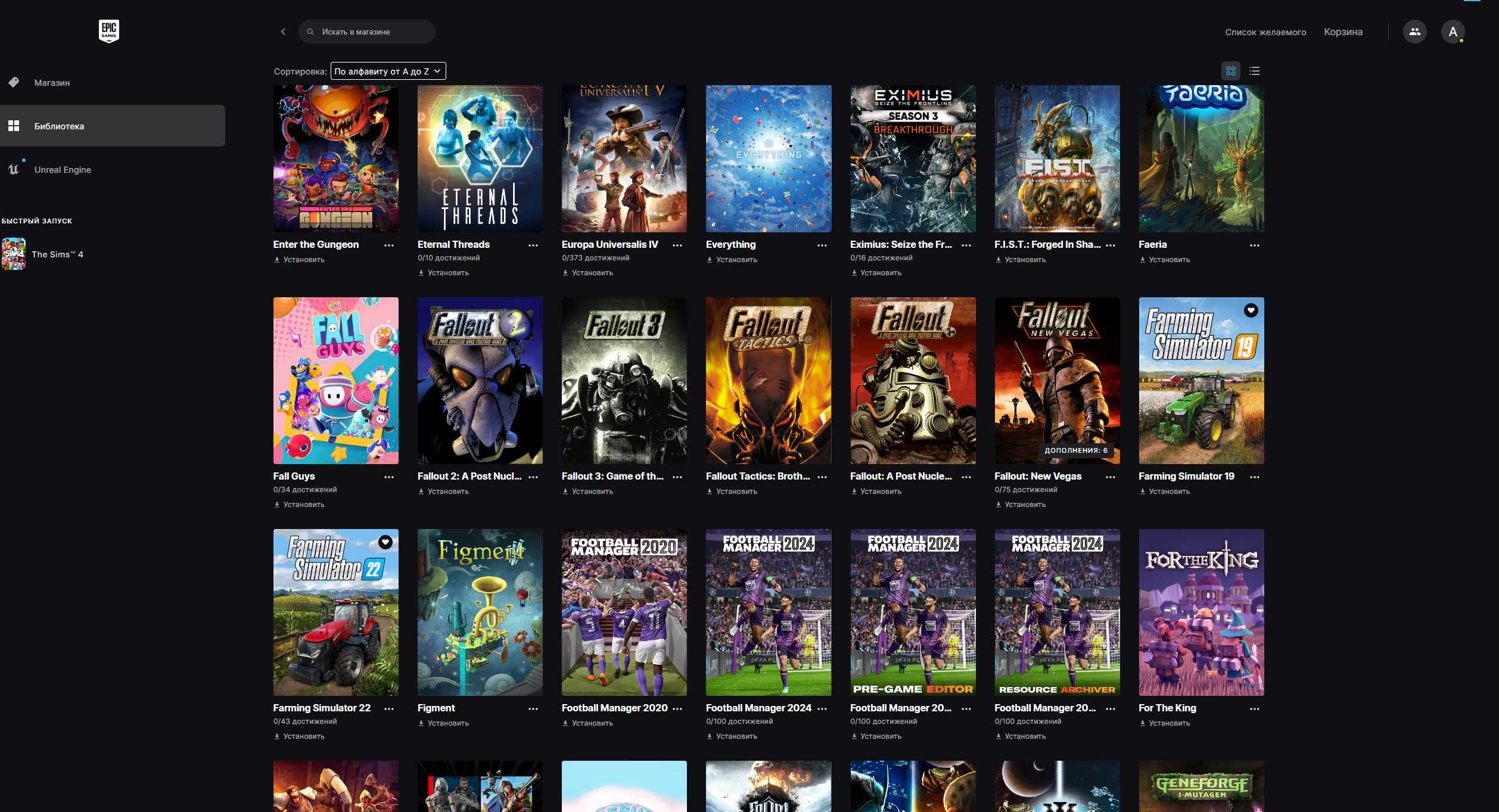The width and height of the screenshot is (1499, 812).
Task: Open options menu for Figment
Action: coord(533,709)
